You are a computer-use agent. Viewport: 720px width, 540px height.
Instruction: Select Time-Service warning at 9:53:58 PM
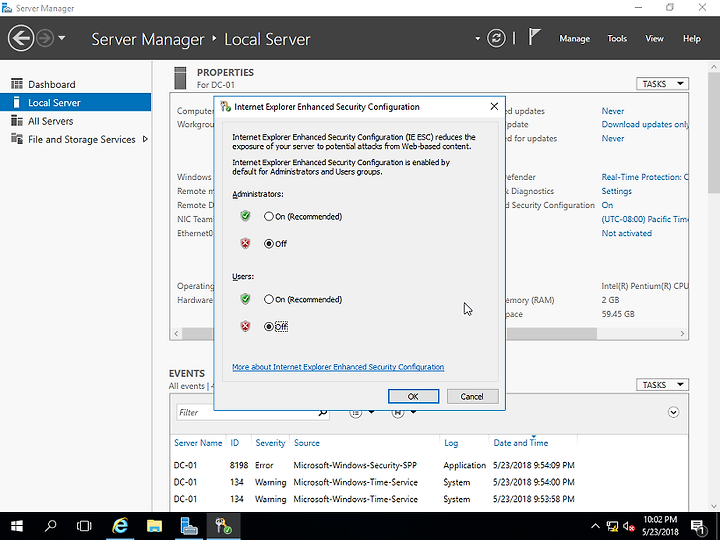coord(428,499)
